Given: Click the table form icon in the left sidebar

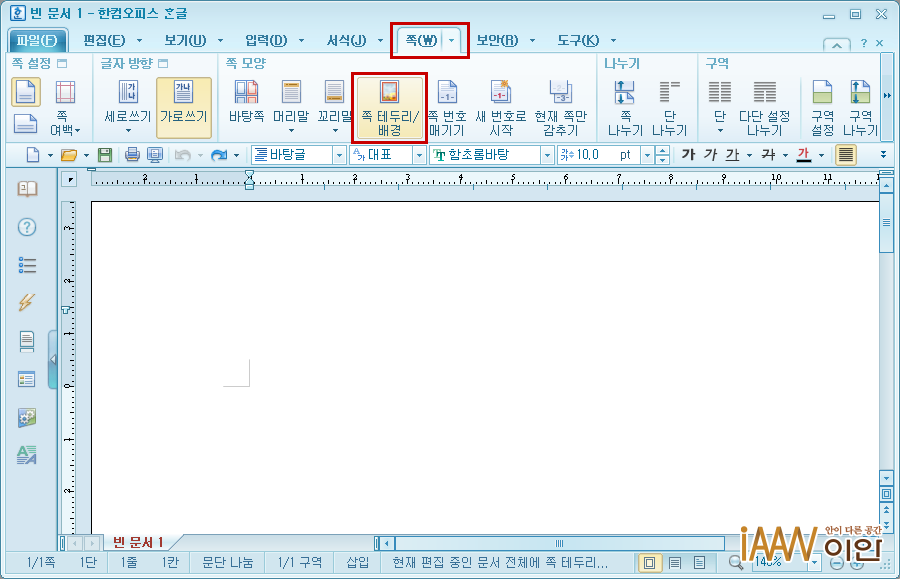Looking at the screenshot, I should 26,379.
